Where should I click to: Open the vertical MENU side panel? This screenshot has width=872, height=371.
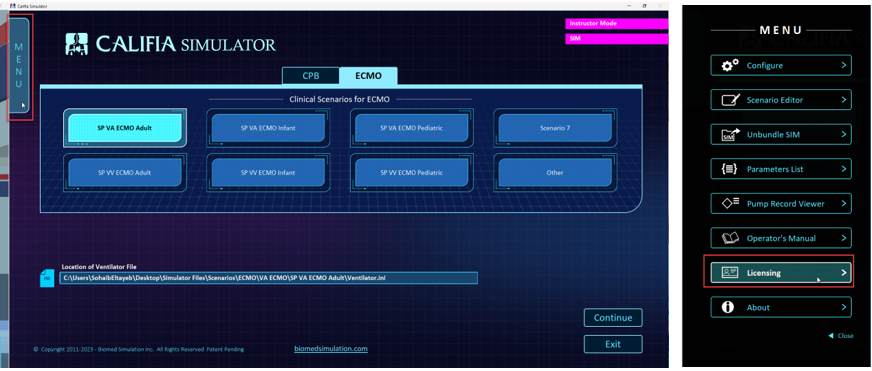(x=18, y=66)
